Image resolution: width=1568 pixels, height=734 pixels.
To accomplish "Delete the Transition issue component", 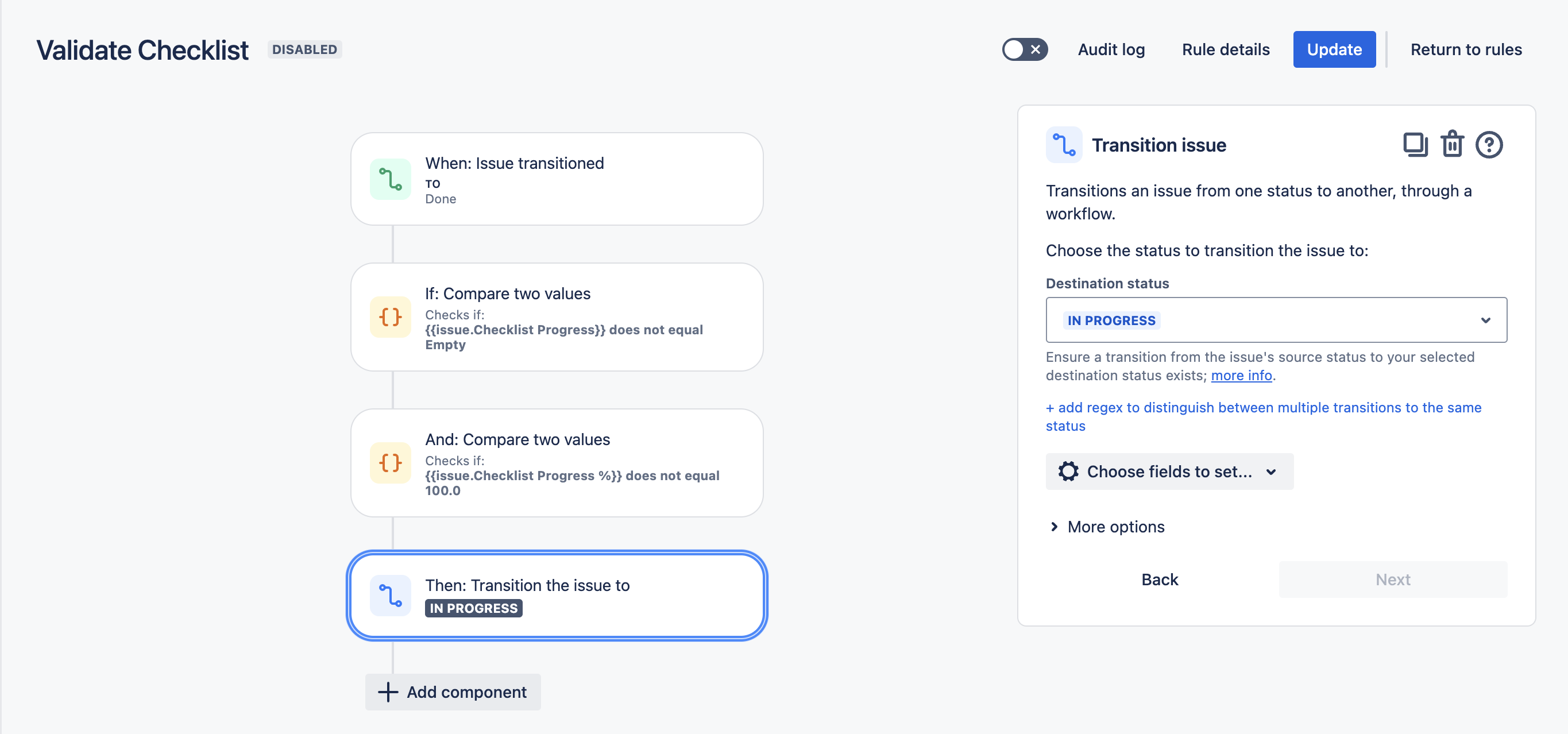I will click(1453, 144).
